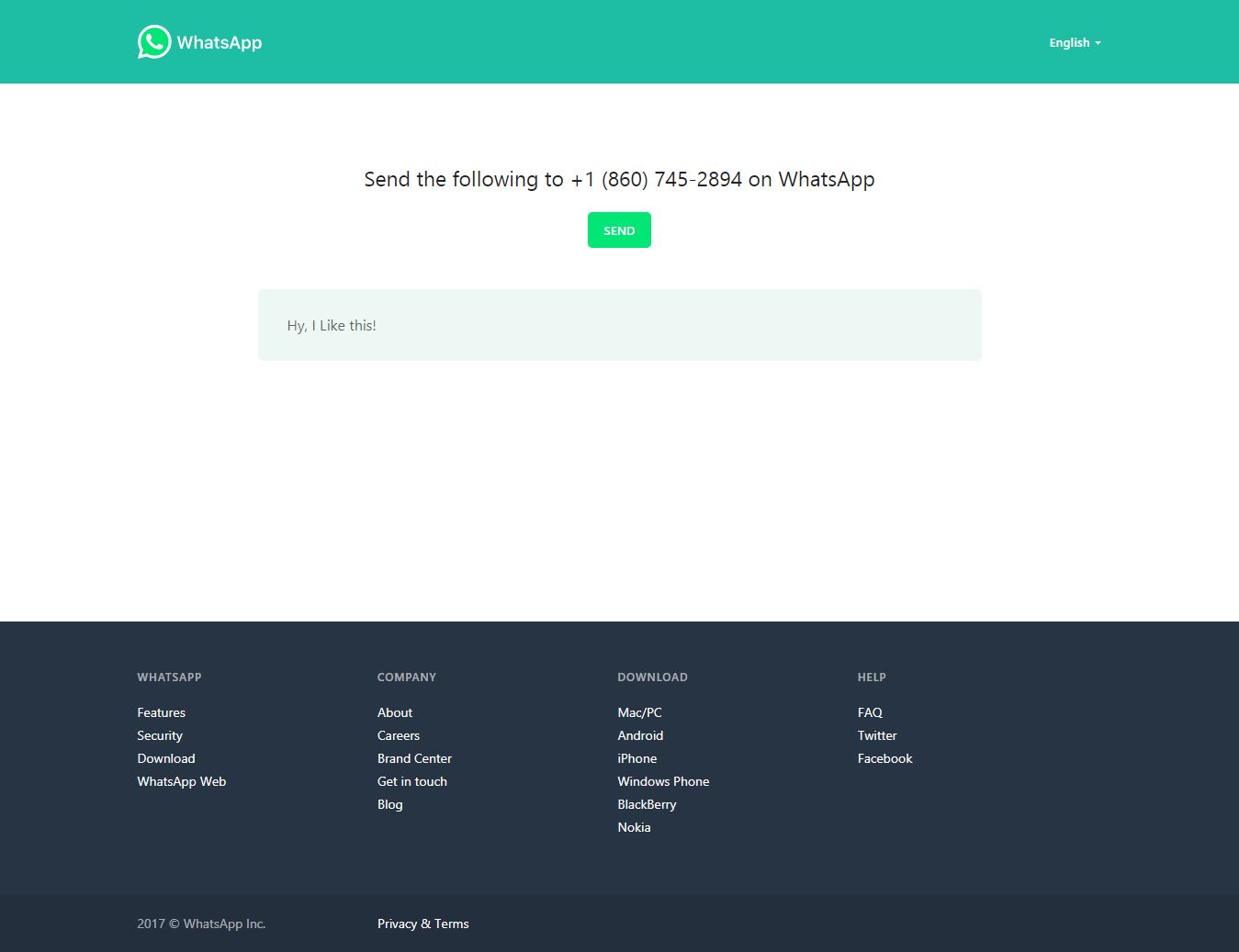Image resolution: width=1239 pixels, height=952 pixels.
Task: Open the Twitter help link
Action: (877, 735)
